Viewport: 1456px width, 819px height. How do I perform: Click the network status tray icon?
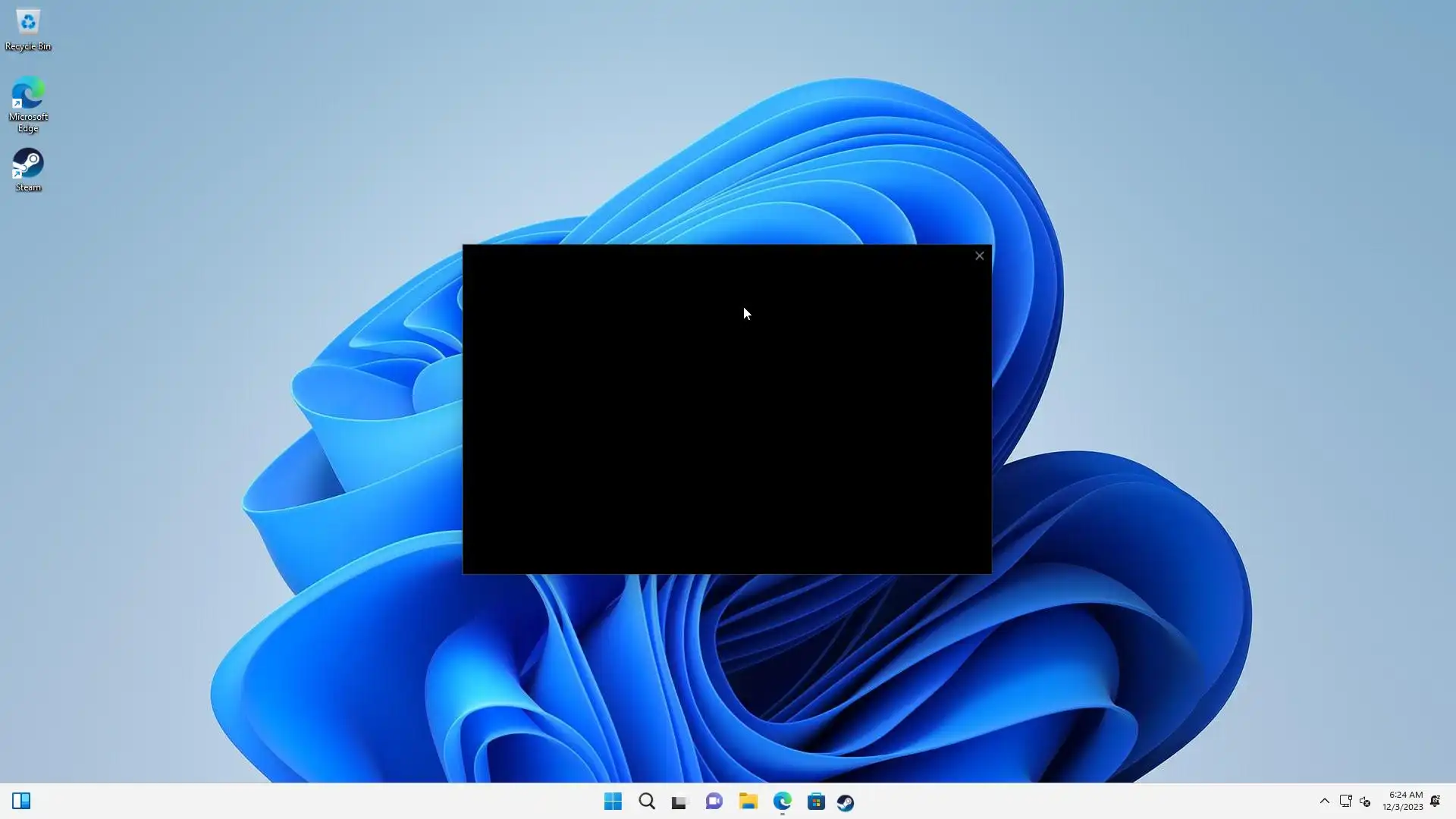pos(1345,801)
